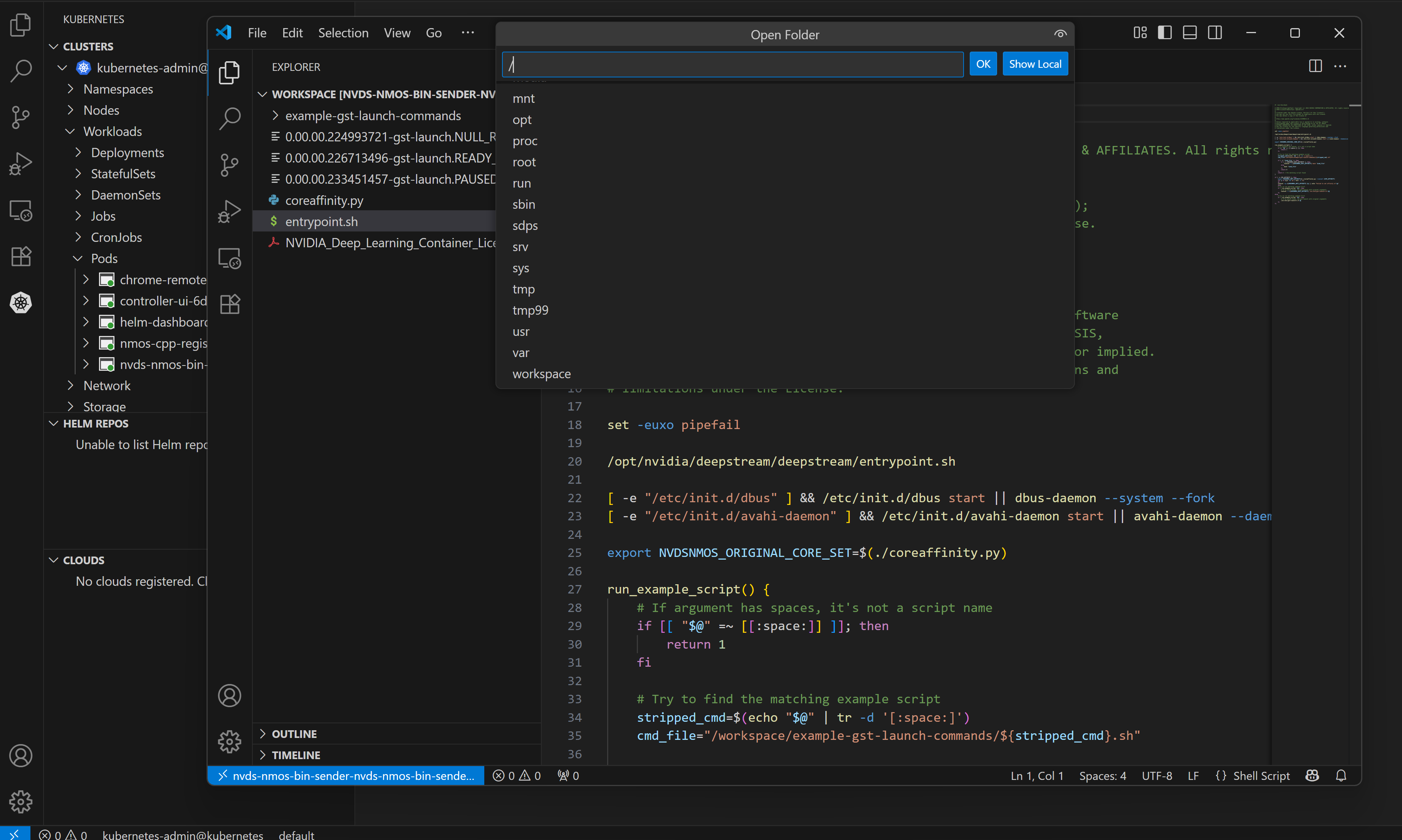Viewport: 1402px width, 840px height.
Task: Toggle bottom panel layout button
Action: tap(1190, 33)
